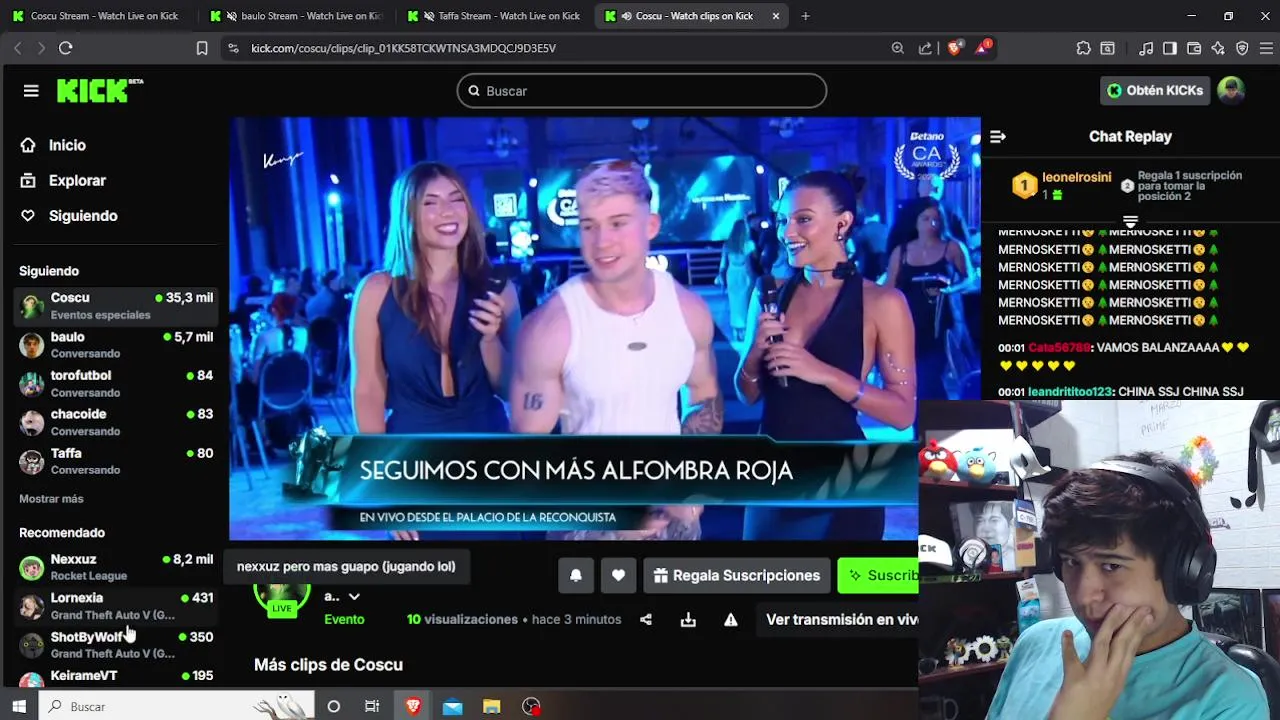
Task: Open Task View on taskbar
Action: coord(372,707)
